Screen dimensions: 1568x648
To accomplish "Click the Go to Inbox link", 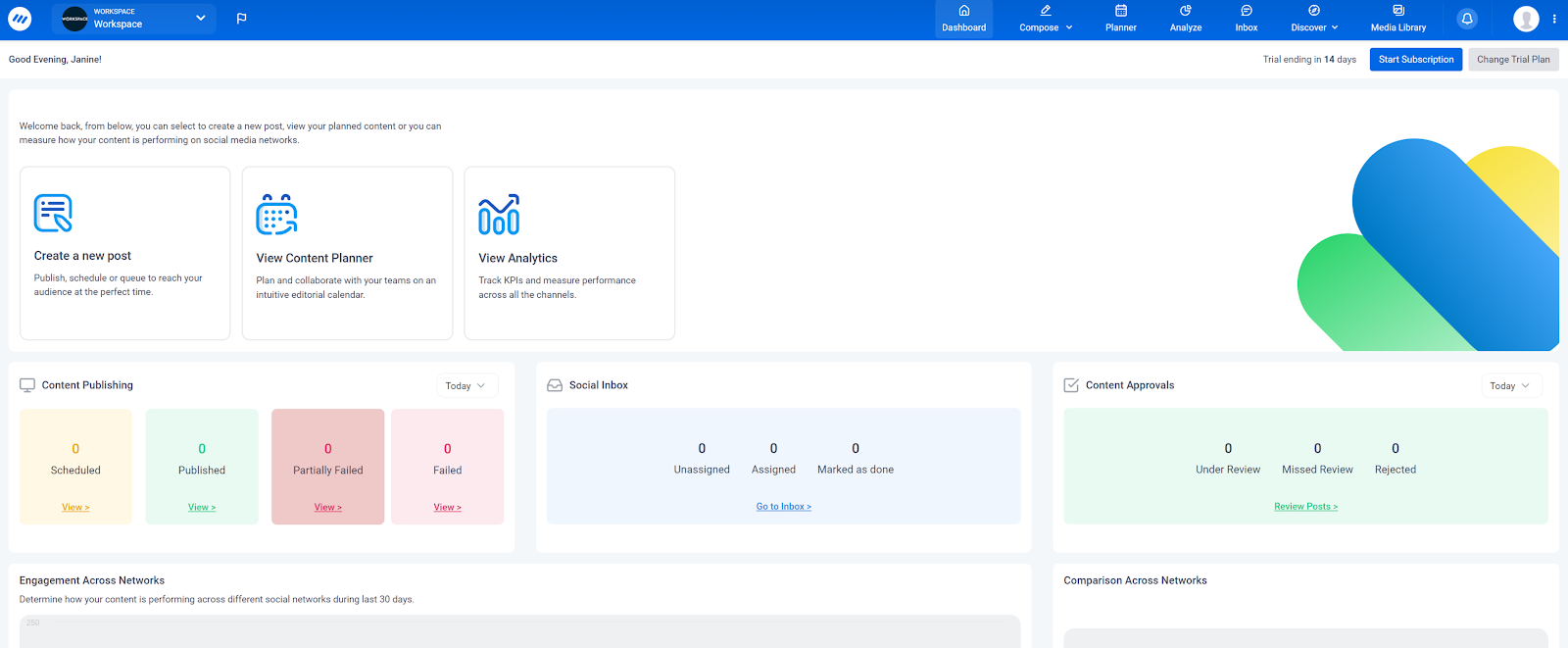I will (784, 507).
